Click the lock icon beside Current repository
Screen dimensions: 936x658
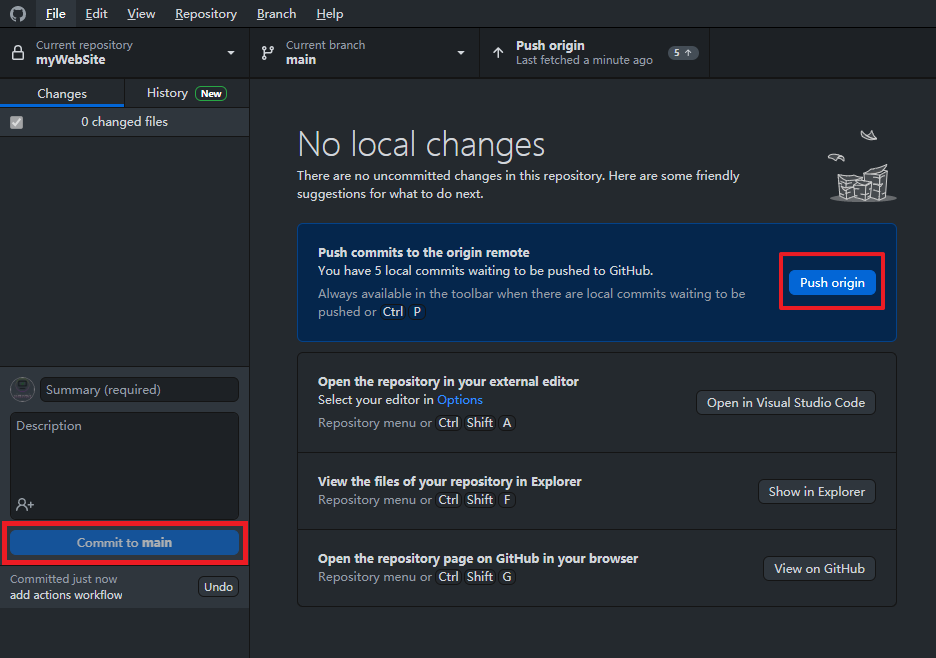point(18,52)
